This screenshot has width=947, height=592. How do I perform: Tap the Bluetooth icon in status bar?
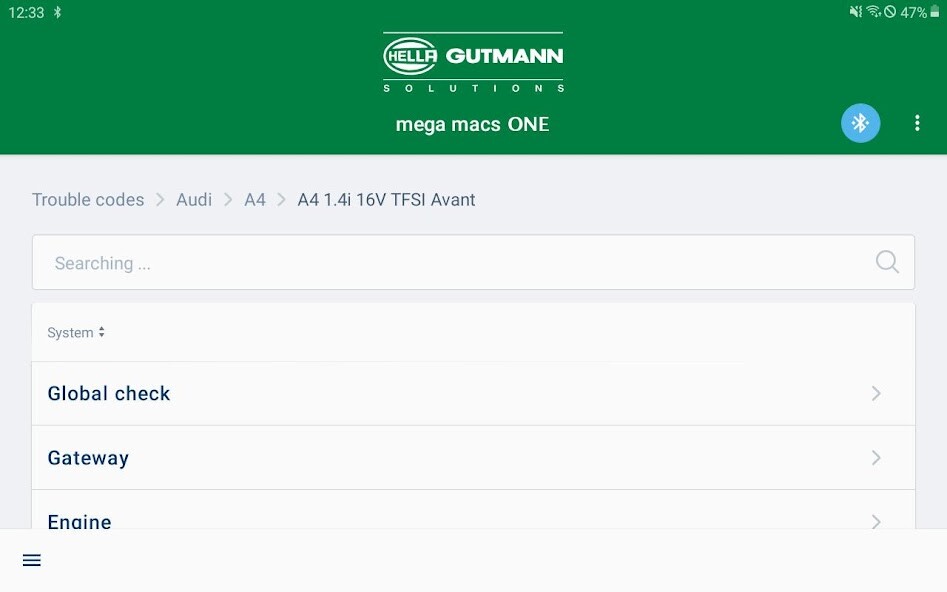tap(57, 12)
